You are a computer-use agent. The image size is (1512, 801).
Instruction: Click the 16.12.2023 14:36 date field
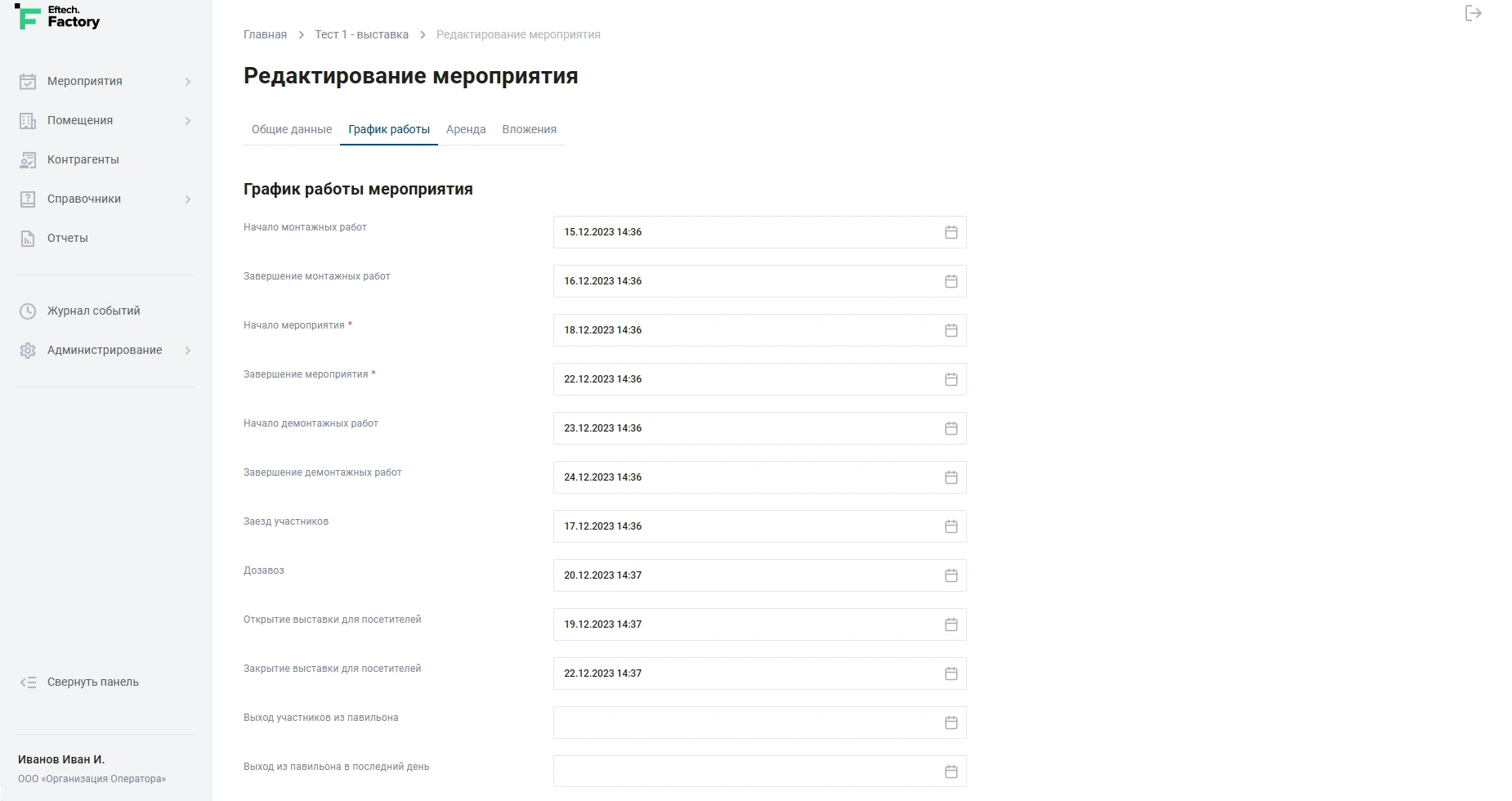click(759, 281)
